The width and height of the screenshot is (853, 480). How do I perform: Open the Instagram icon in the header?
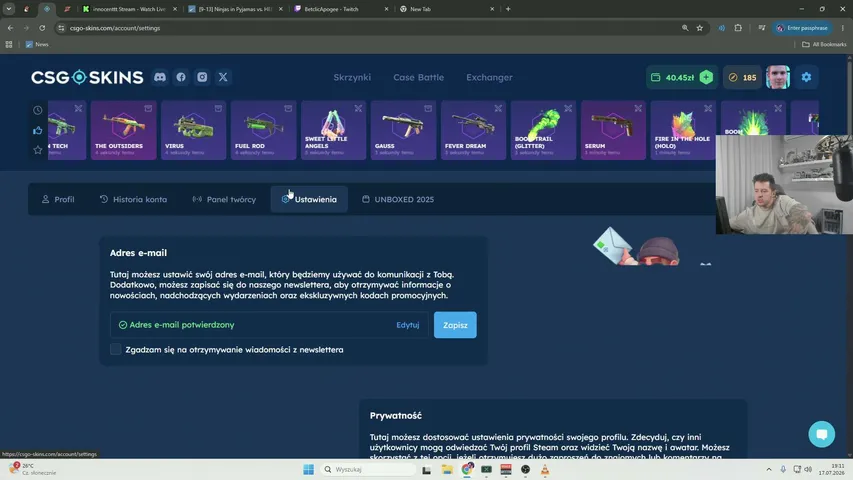point(202,77)
